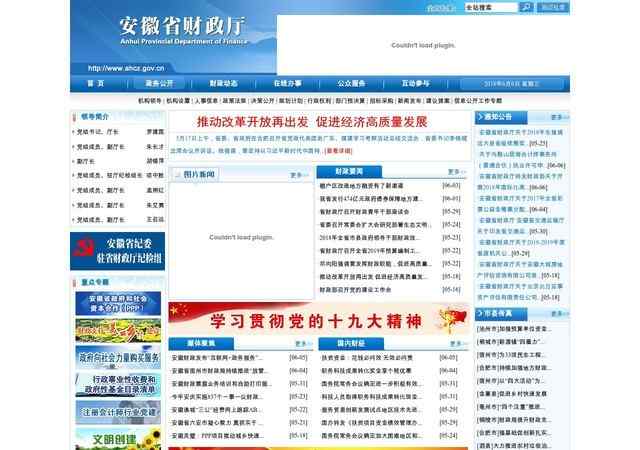Open 媒体聚焦 item about 安徽省六安市
Viewport: 640px width, 450px height.
[x=218, y=423]
